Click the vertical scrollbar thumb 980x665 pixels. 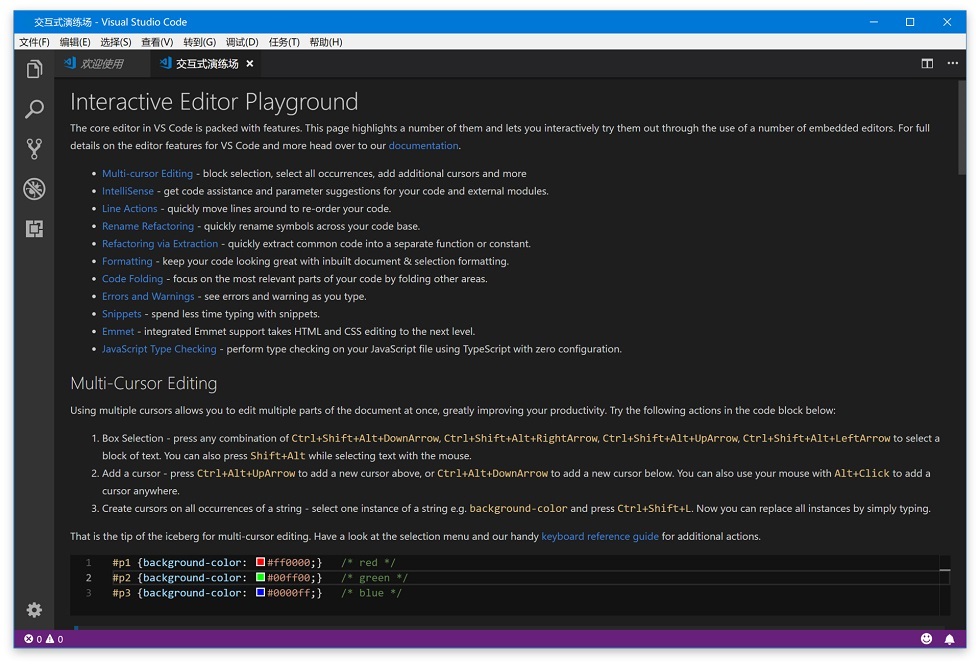coord(962,128)
